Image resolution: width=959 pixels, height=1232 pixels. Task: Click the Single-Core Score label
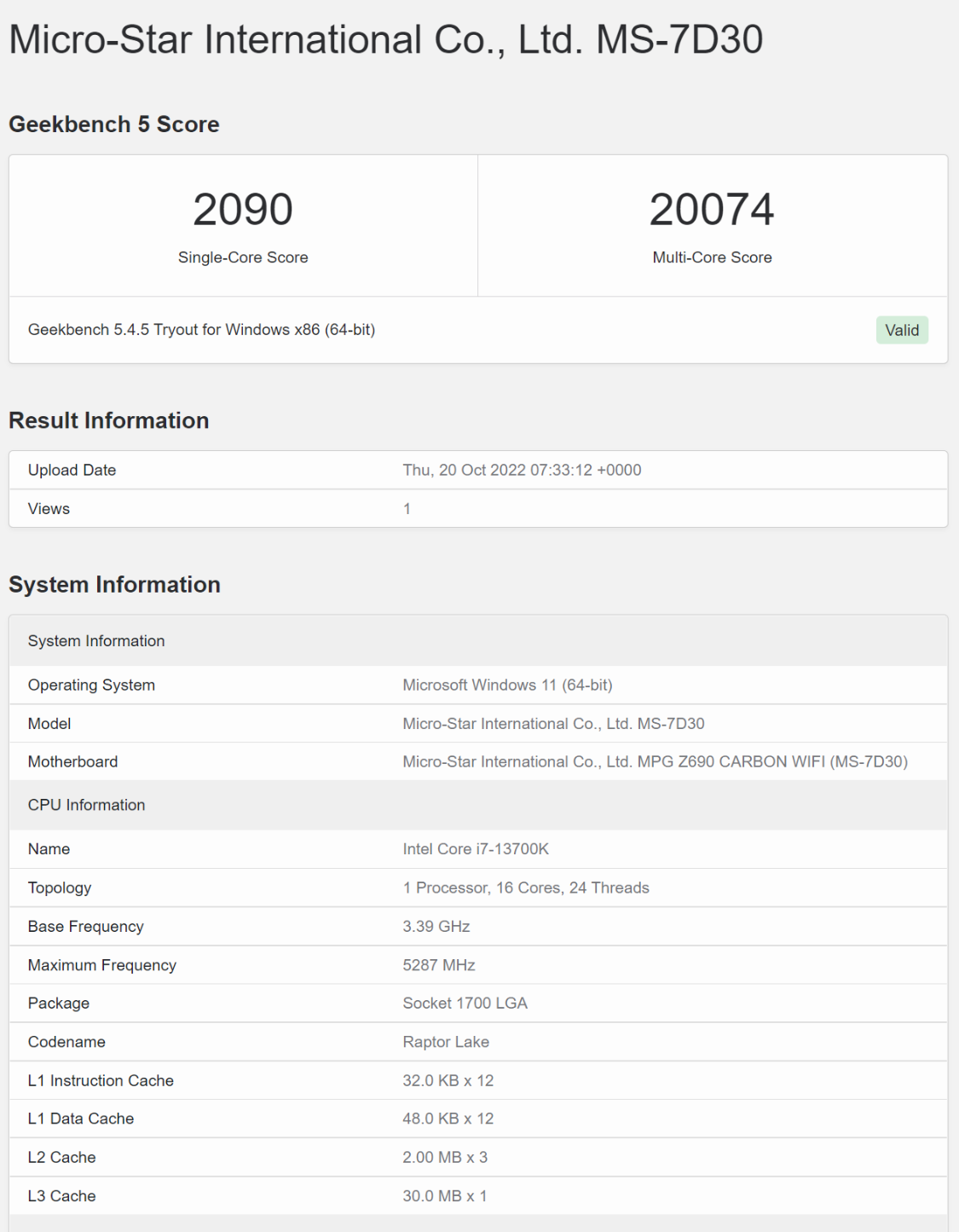pos(243,257)
